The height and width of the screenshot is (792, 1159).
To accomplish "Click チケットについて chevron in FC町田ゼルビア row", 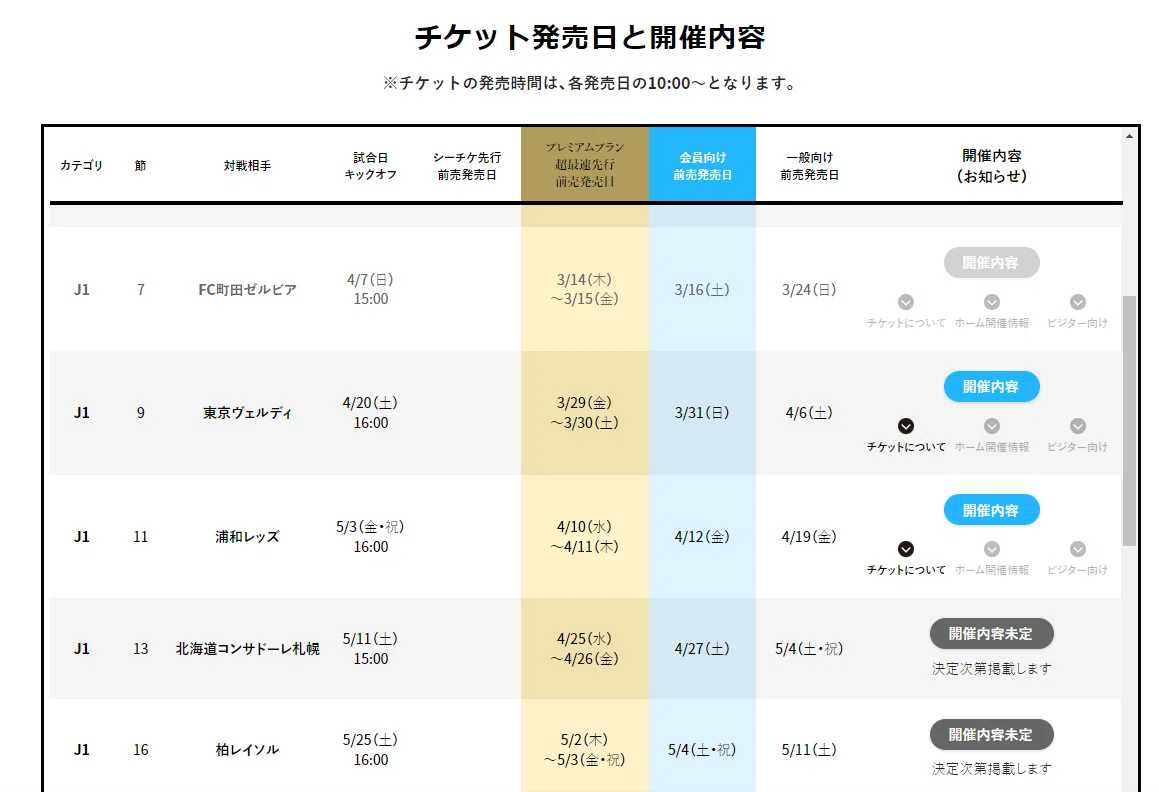I will (x=905, y=302).
